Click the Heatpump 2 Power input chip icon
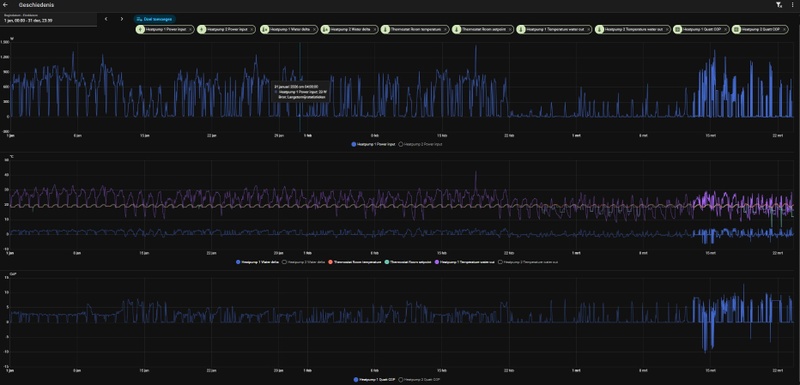Viewport: 800px width, 385px height. (x=202, y=30)
